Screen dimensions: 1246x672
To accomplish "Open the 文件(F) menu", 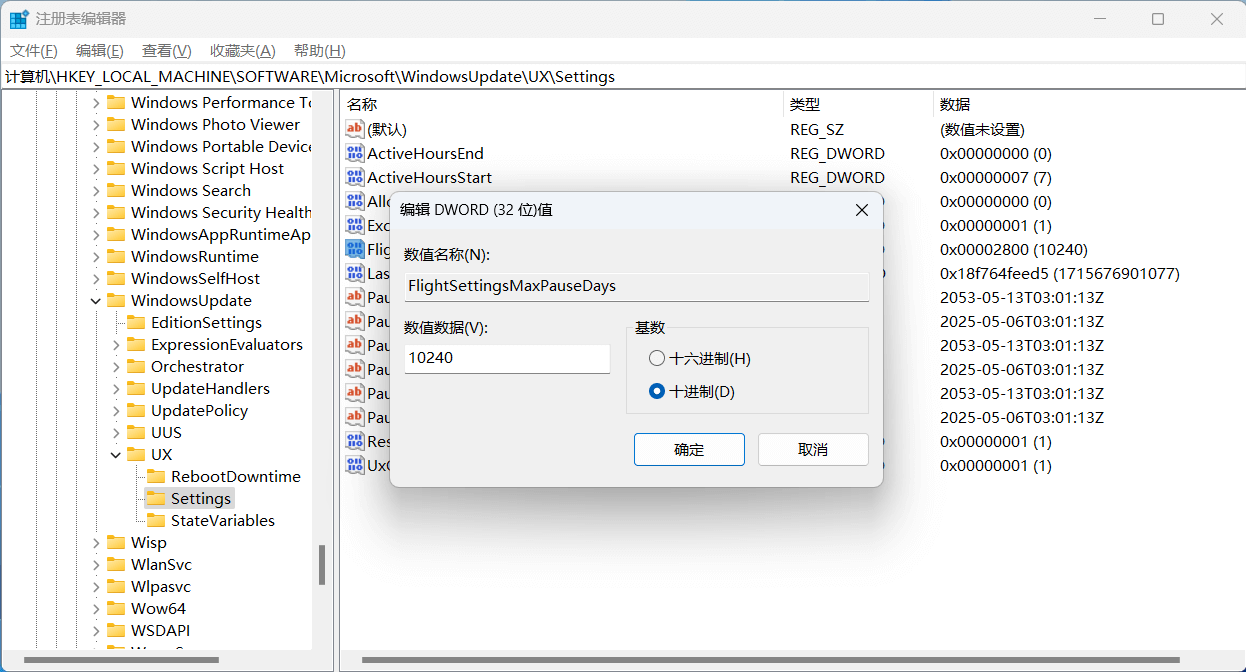I will coord(34,51).
